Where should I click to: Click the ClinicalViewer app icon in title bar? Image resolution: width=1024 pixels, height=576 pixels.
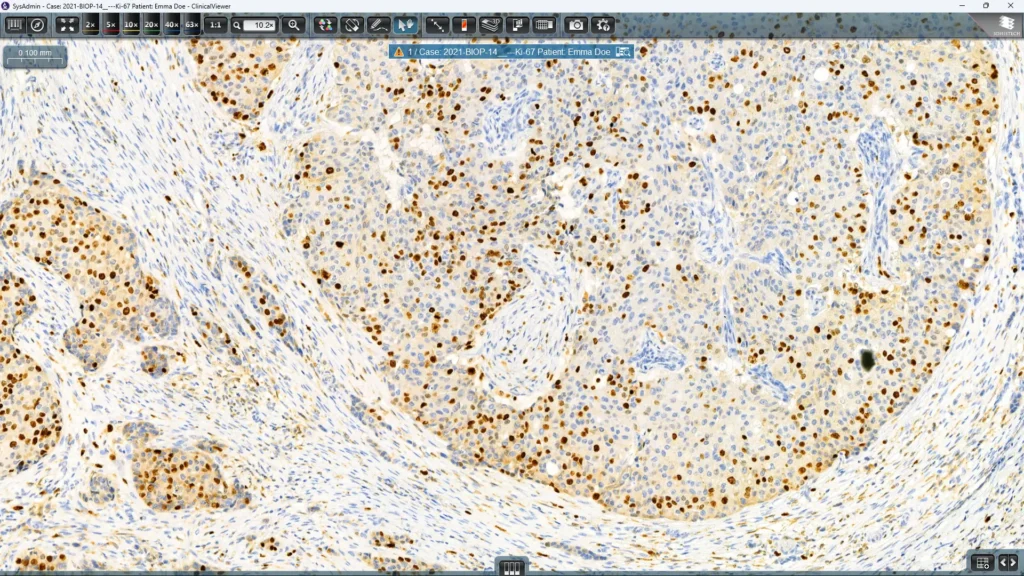[x=6, y=6]
